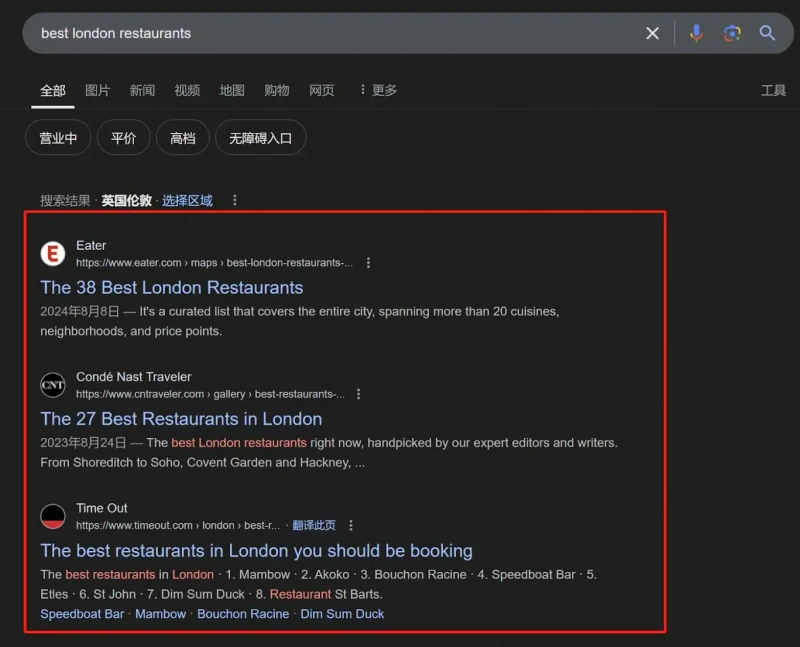This screenshot has width=800, height=647.
Task: Open the Bouchon Racine sitelink
Action: point(243,614)
